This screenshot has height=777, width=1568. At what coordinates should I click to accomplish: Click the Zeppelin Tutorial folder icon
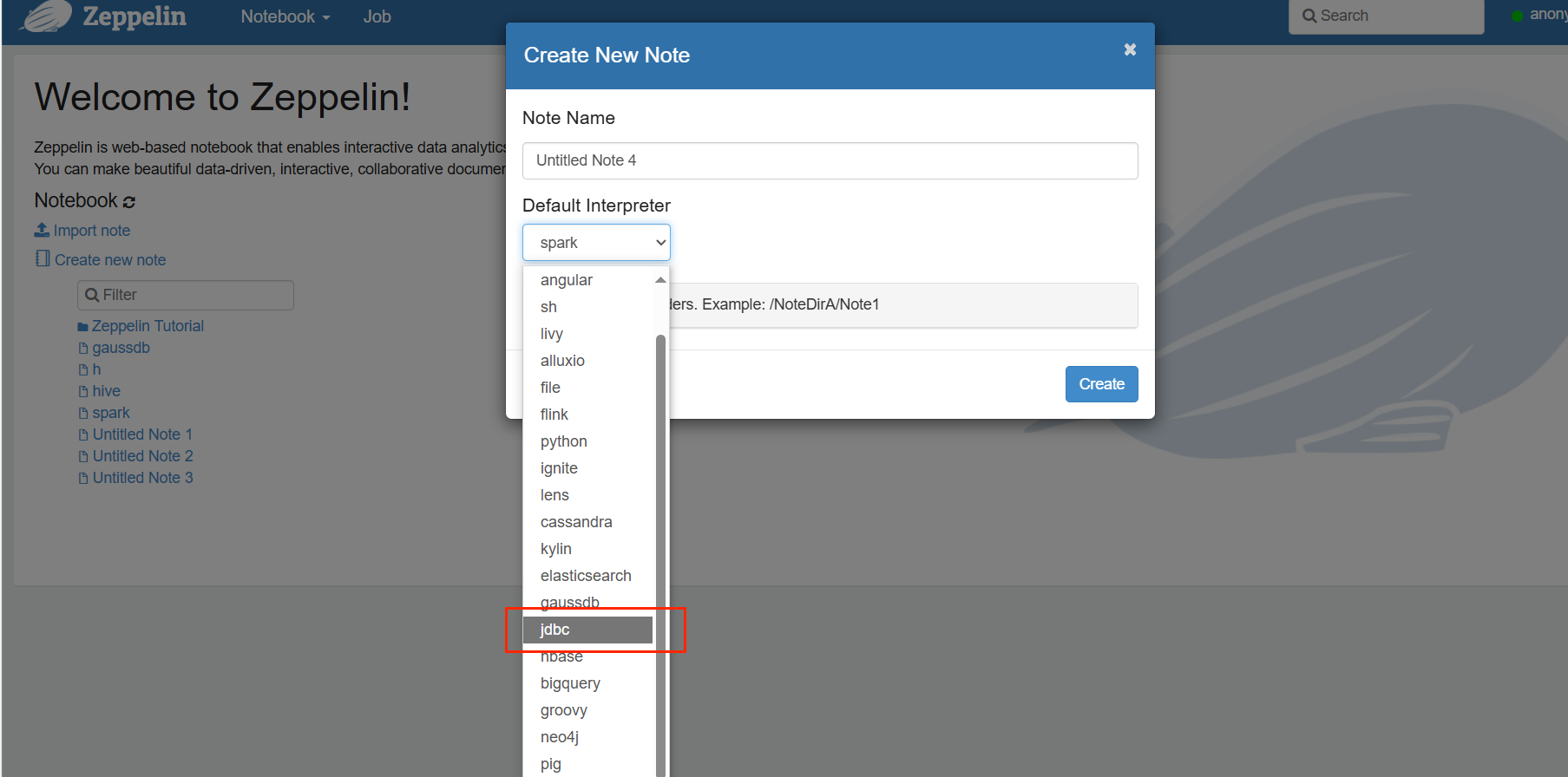(x=83, y=327)
